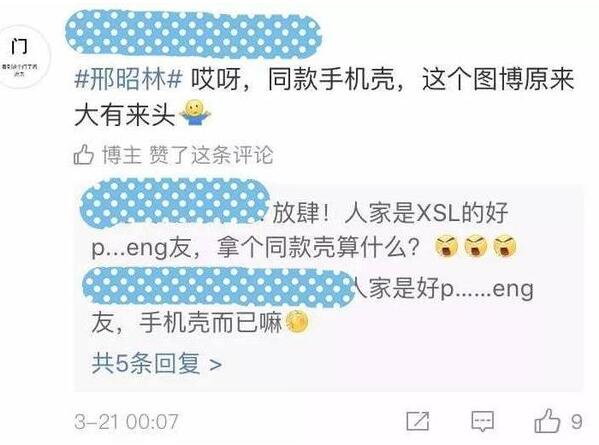Open the reply speech-bubble icon
The height and width of the screenshot is (445, 599).
483,422
